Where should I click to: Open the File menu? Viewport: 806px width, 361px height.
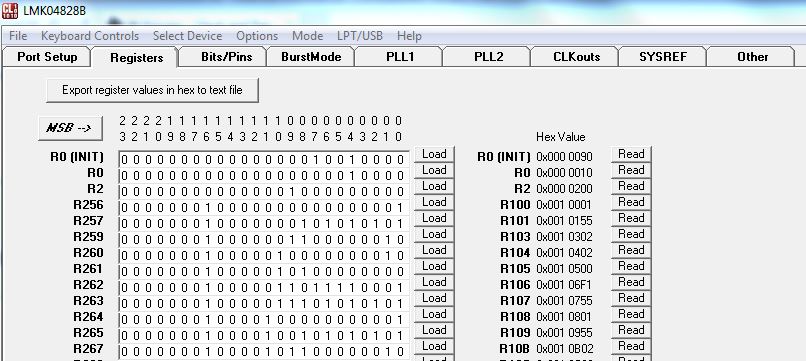click(x=18, y=36)
